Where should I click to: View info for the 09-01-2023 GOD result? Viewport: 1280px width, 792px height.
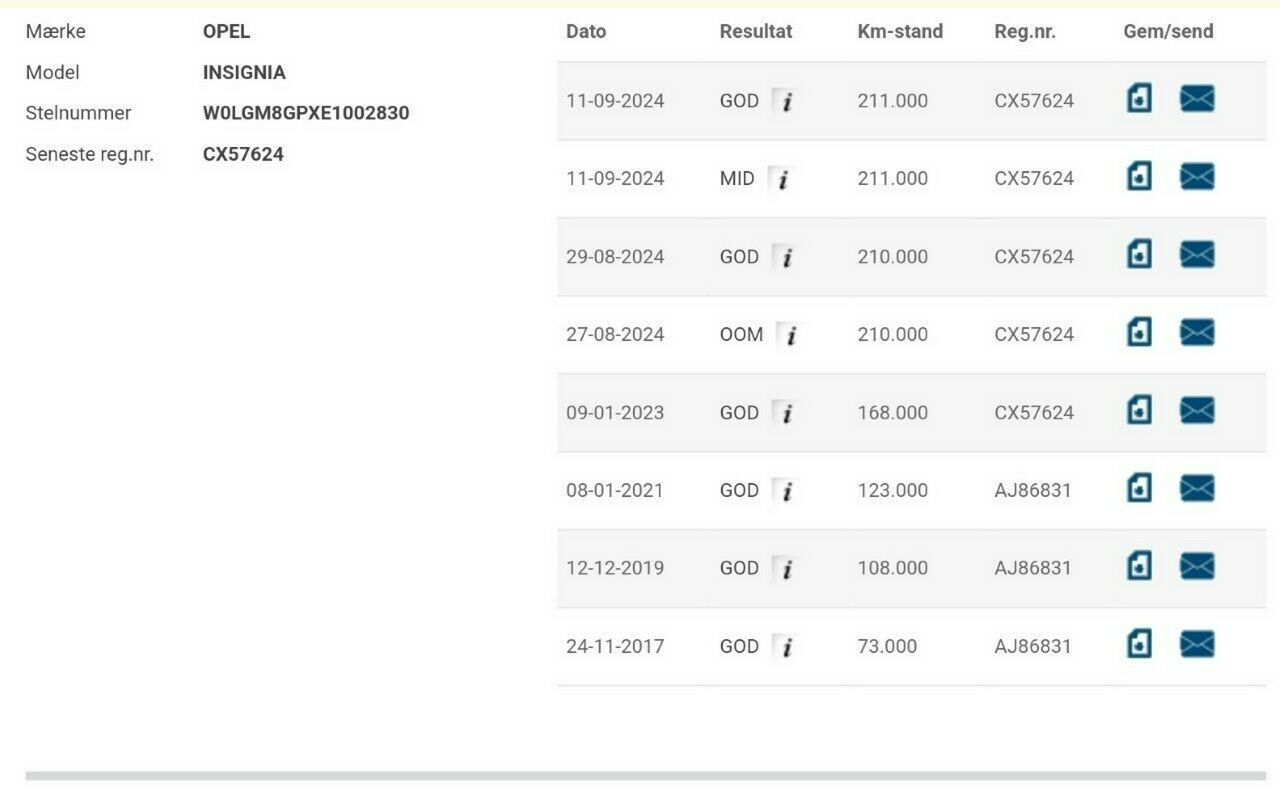click(x=786, y=413)
